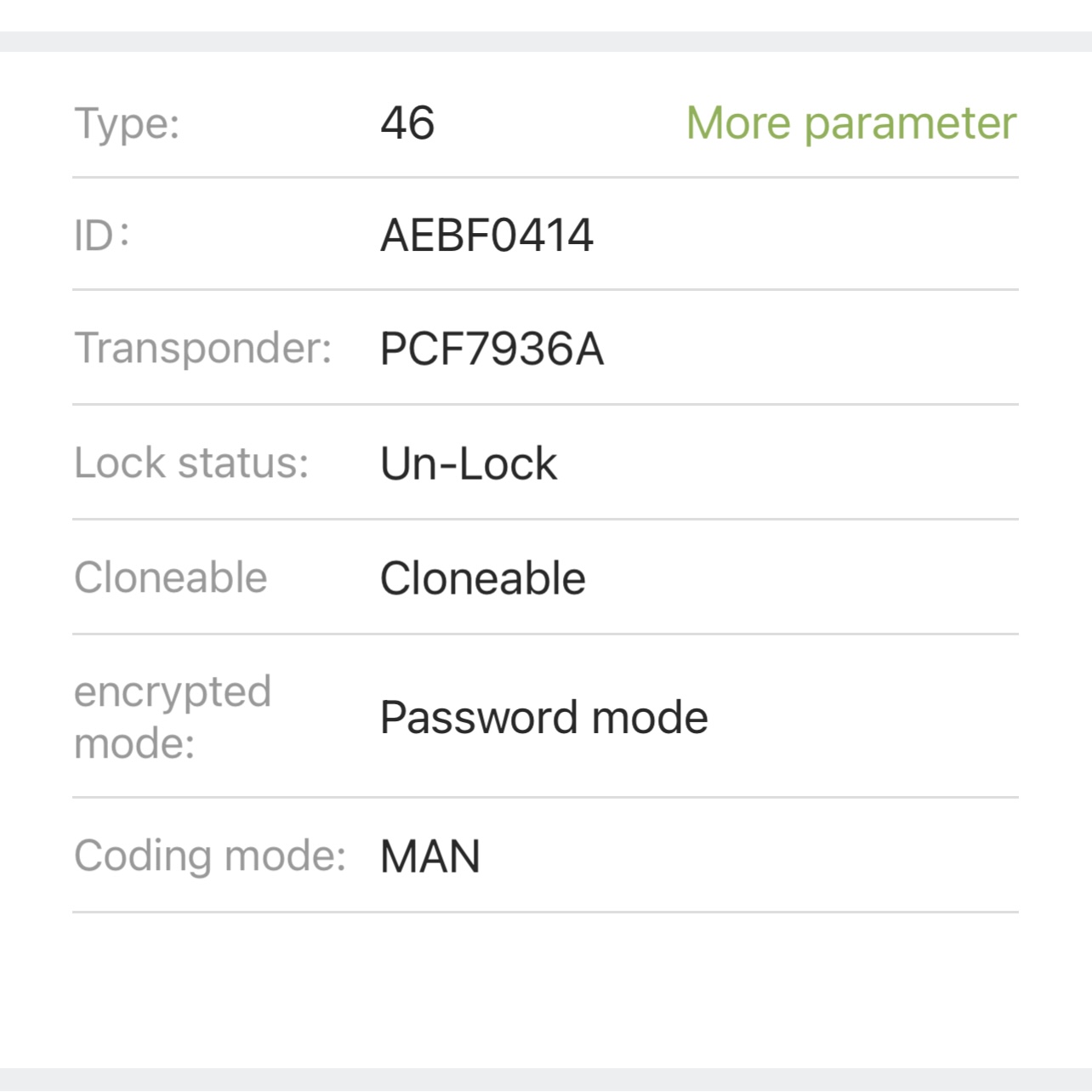Select the coding mode value MAN

tap(430, 856)
